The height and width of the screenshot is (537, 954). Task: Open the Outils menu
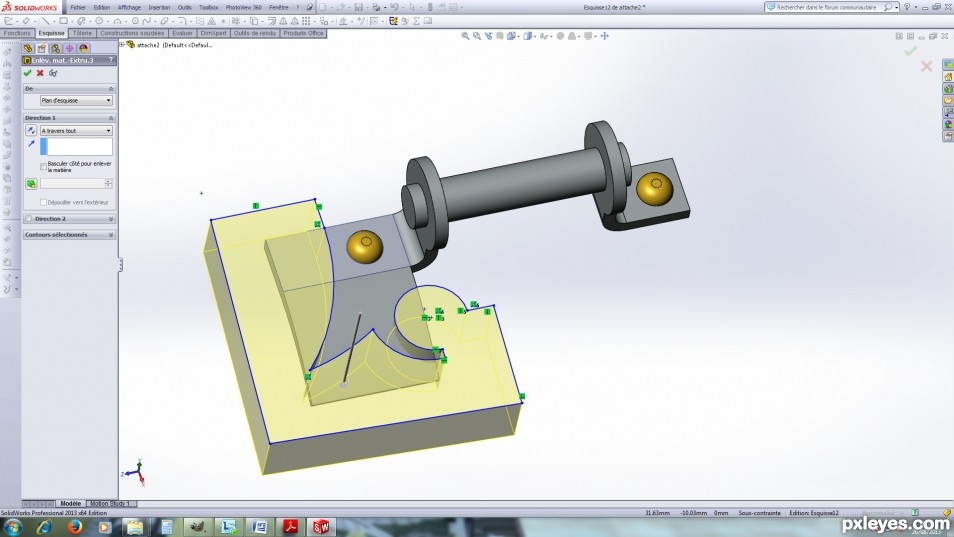pyautogui.click(x=184, y=7)
